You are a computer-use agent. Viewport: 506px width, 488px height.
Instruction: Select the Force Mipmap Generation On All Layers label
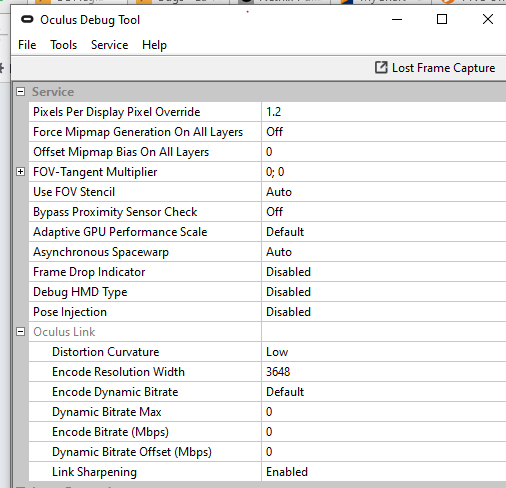[138, 132]
